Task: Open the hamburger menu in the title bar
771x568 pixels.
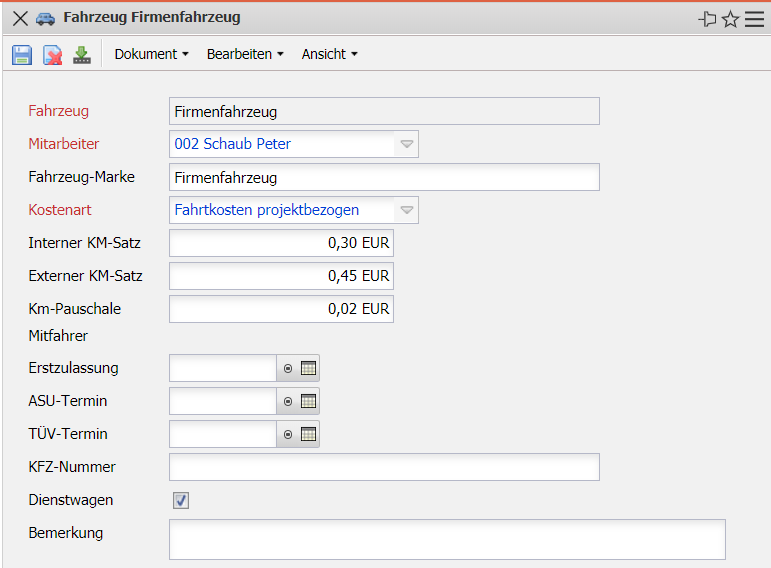Action: point(754,19)
